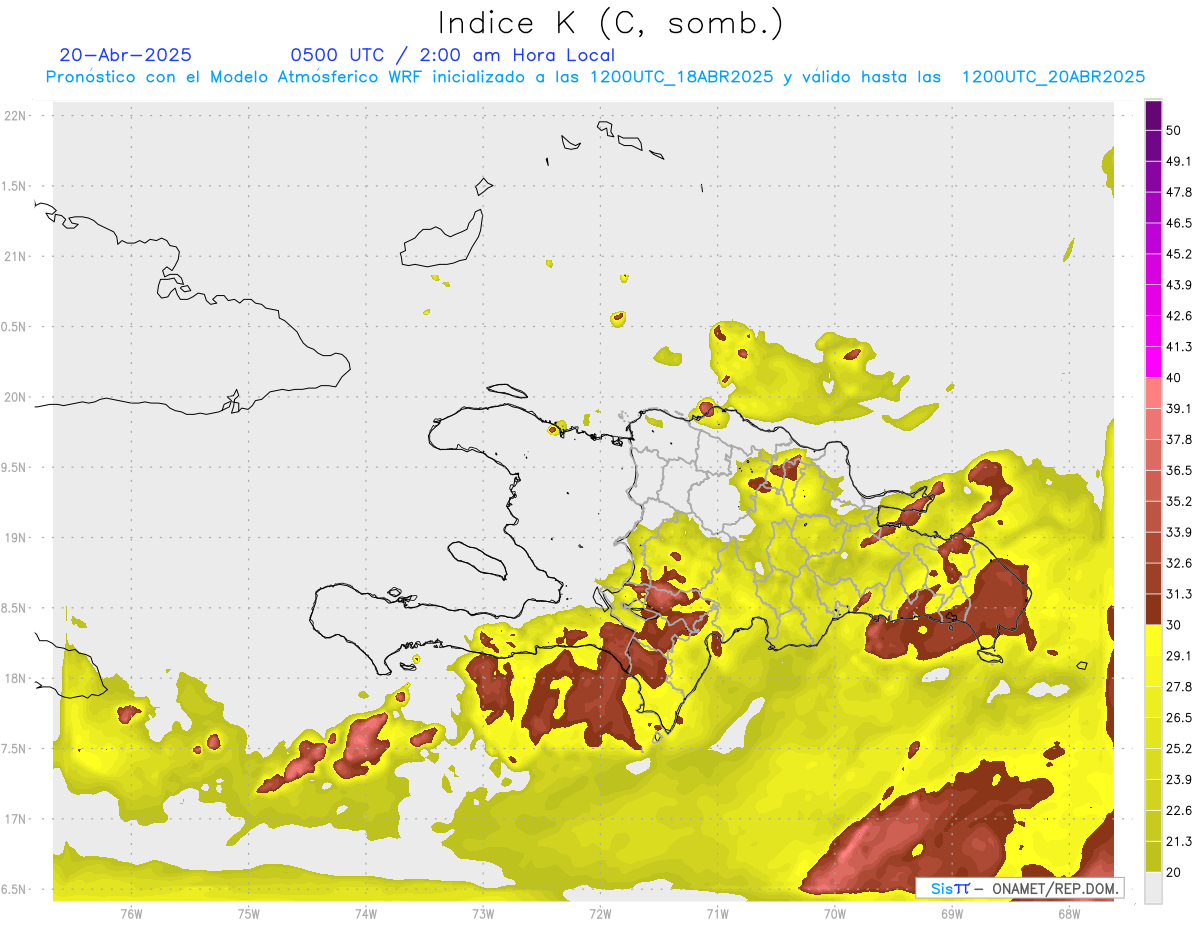Click the colorbar value '47.8'
Viewport: 1200px width, 927px height.
tap(1179, 192)
